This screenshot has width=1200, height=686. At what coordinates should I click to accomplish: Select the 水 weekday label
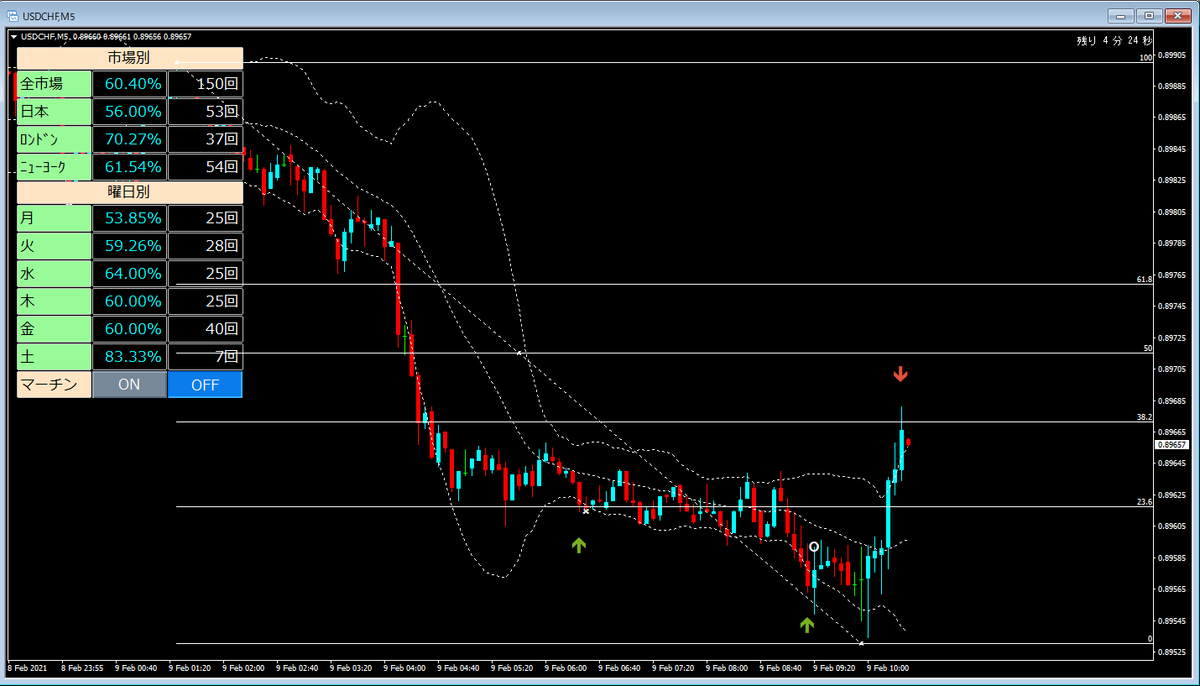[54, 273]
